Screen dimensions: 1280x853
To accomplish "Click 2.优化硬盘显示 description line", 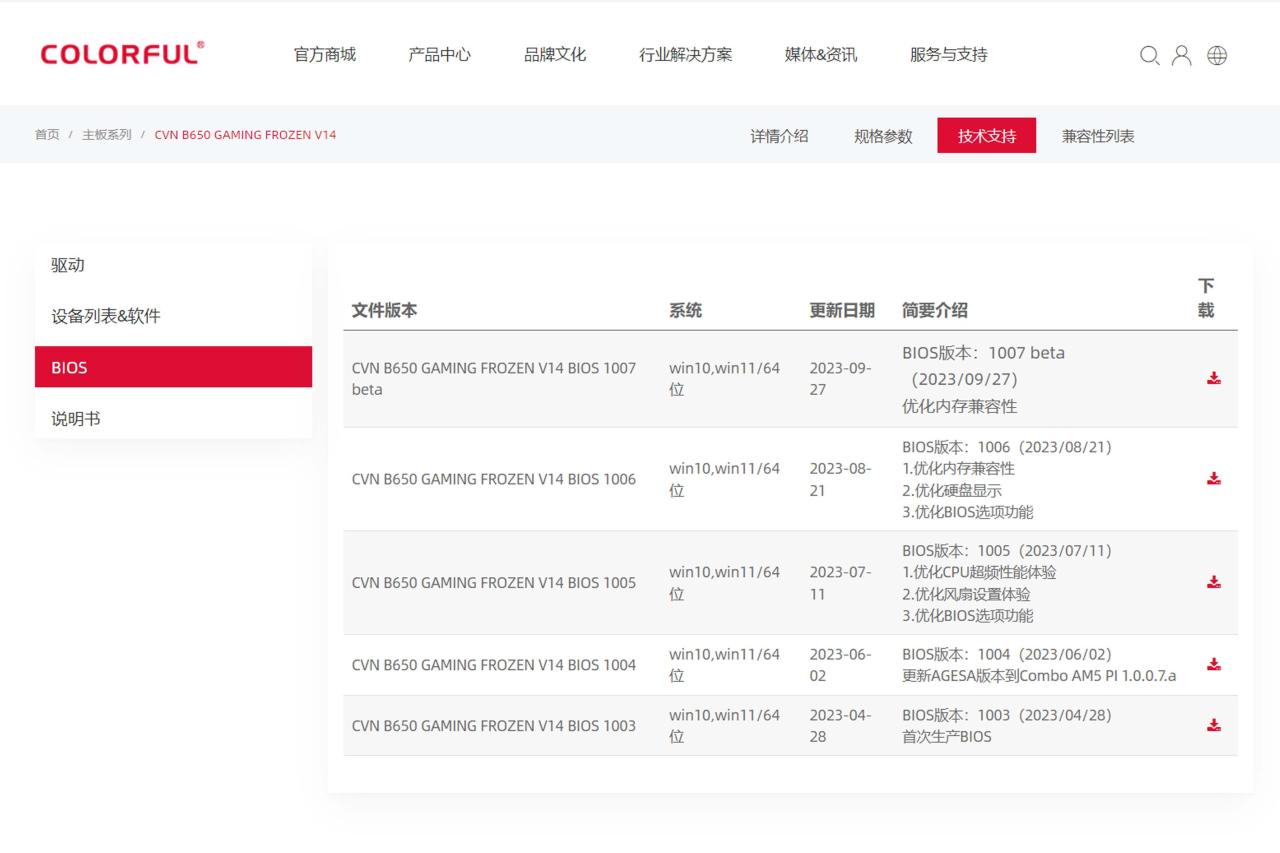I will coord(952,490).
